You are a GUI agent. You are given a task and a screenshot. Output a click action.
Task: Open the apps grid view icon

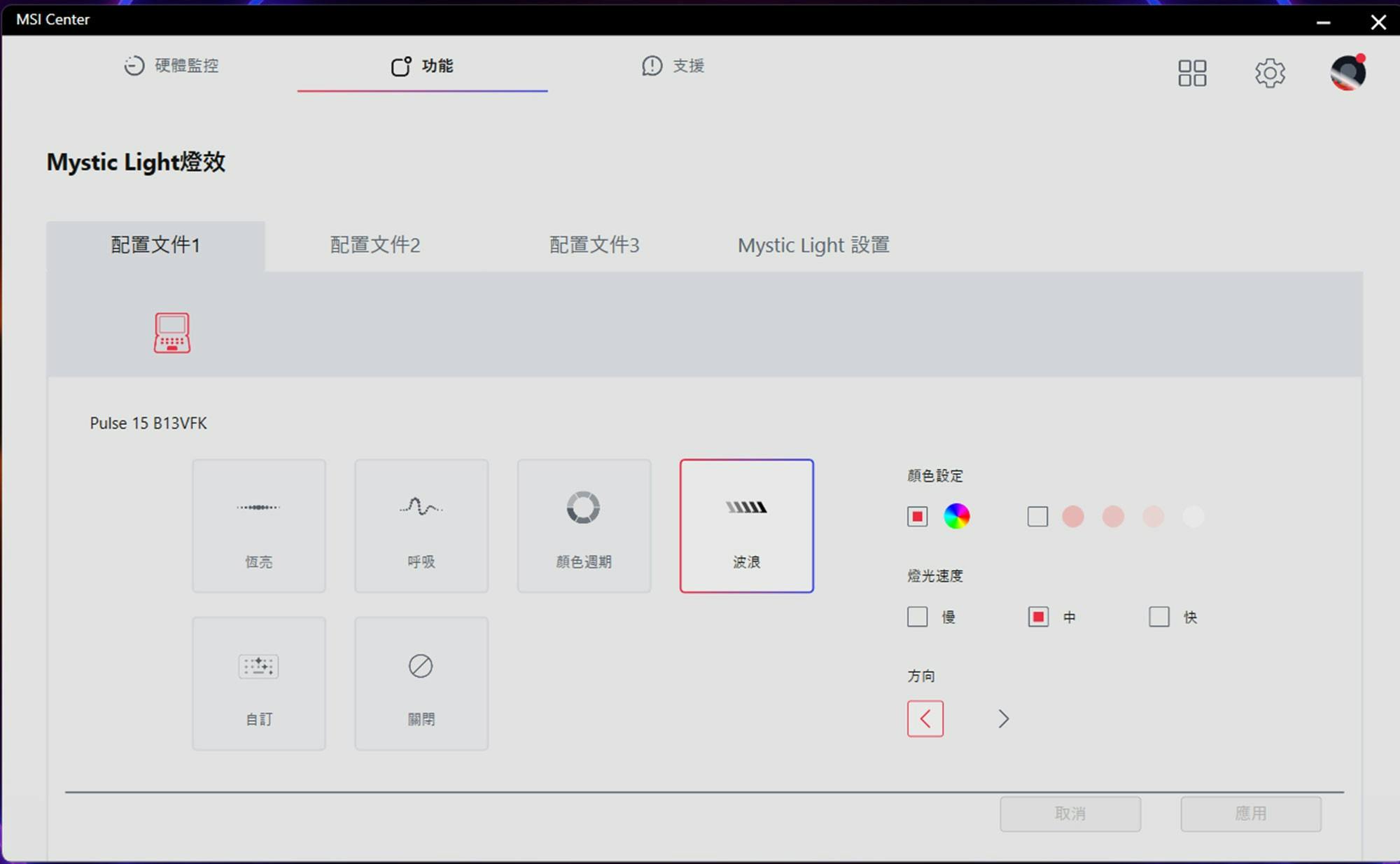(x=1192, y=73)
